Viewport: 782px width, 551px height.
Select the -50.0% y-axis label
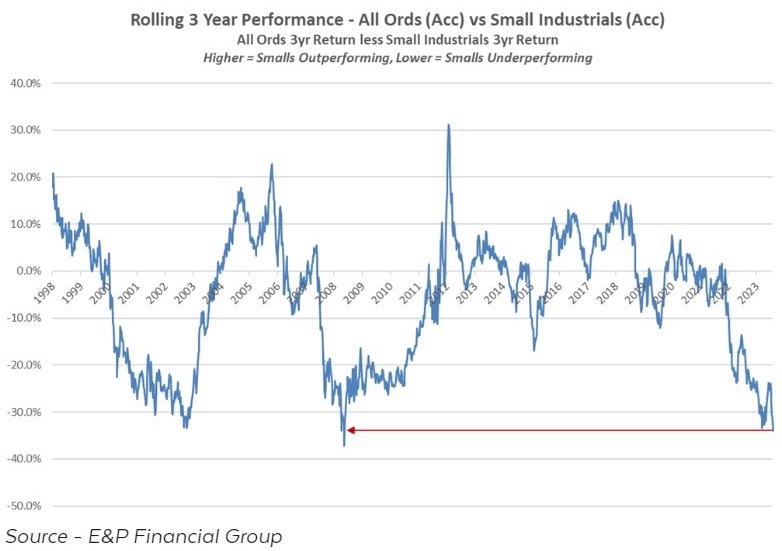23,506
